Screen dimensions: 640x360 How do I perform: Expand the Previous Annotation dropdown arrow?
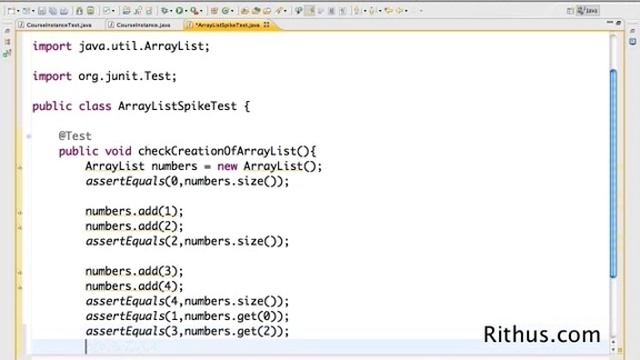380,11
